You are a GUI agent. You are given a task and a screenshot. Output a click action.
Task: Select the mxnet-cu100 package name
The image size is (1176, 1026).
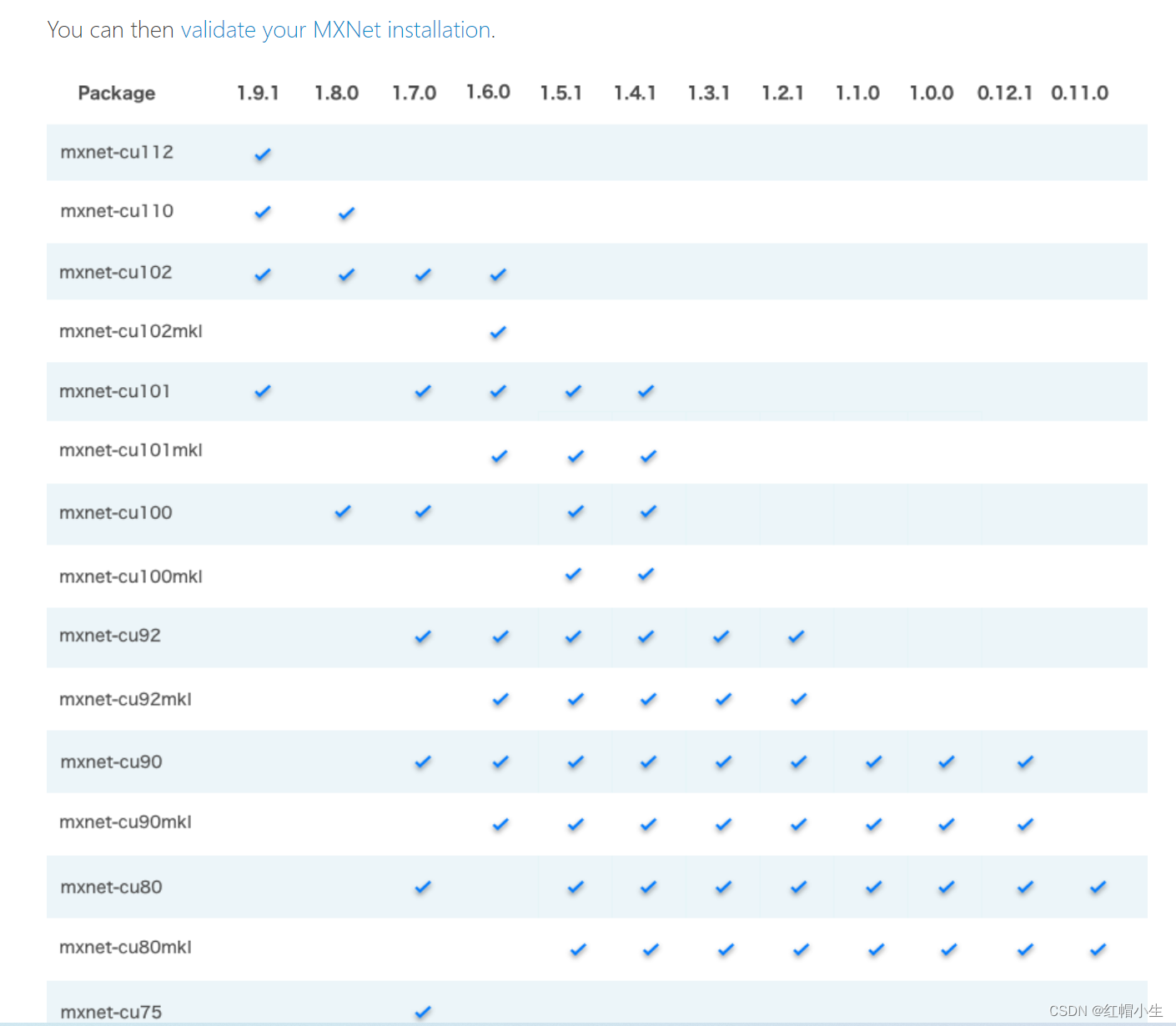[x=116, y=513]
